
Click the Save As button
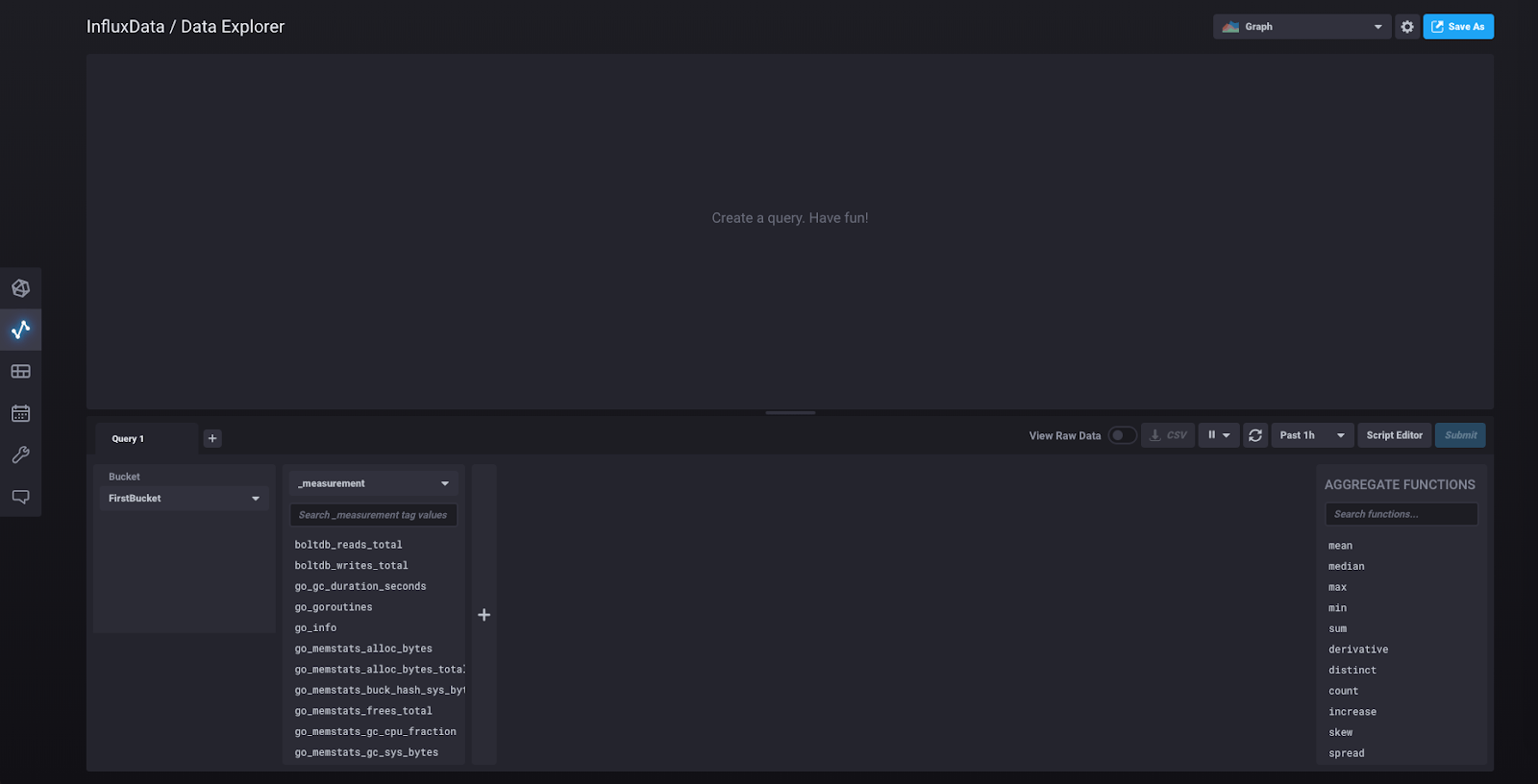1458,27
